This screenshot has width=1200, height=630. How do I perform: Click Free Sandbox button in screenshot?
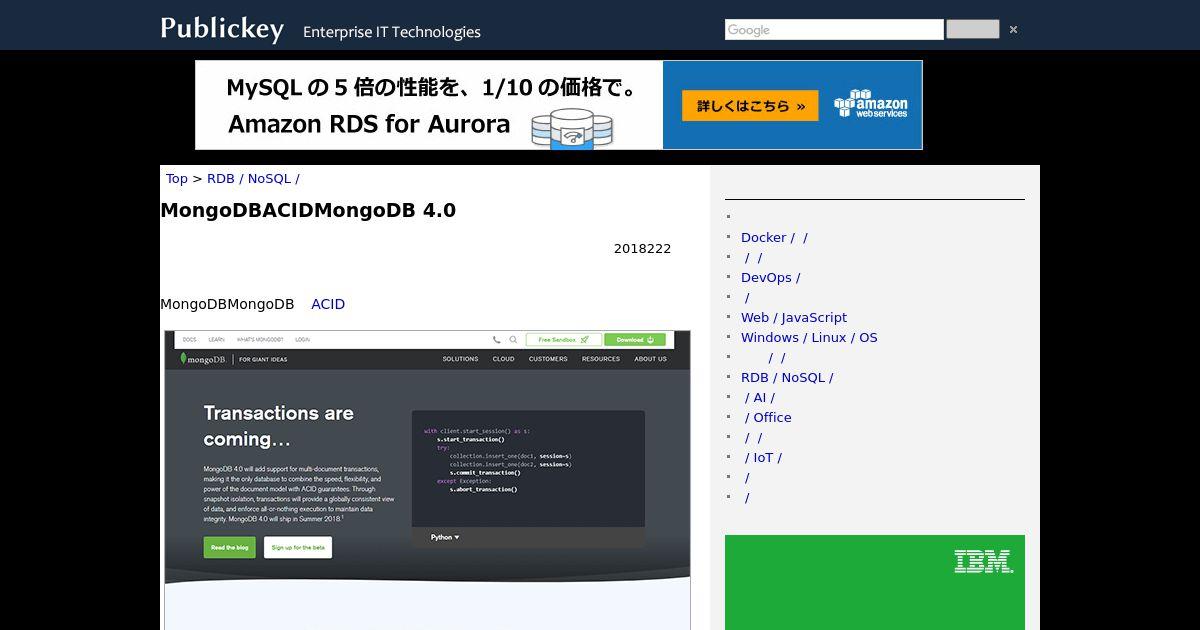pos(564,340)
